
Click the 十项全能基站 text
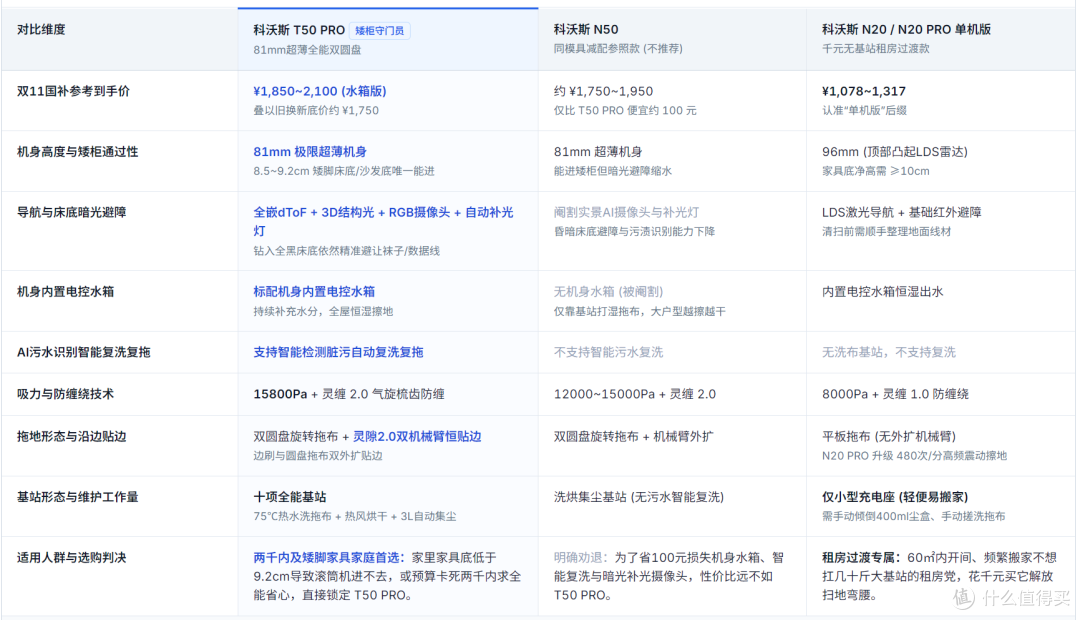pyautogui.click(x=290, y=497)
